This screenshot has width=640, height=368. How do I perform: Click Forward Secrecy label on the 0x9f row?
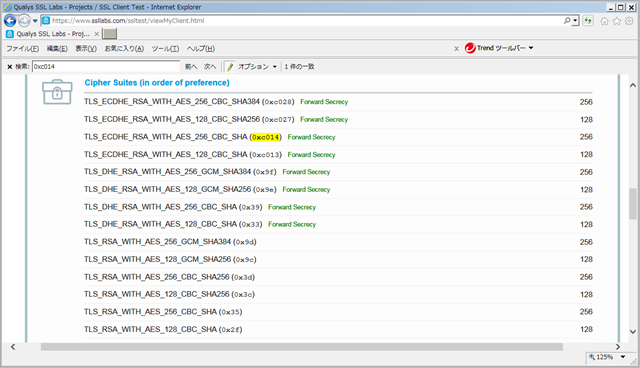[x=306, y=172]
